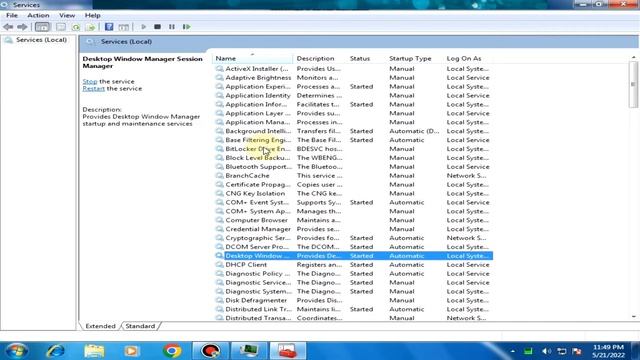Click the Export List toolbar icon
This screenshot has height=360, width=640.
91,27
